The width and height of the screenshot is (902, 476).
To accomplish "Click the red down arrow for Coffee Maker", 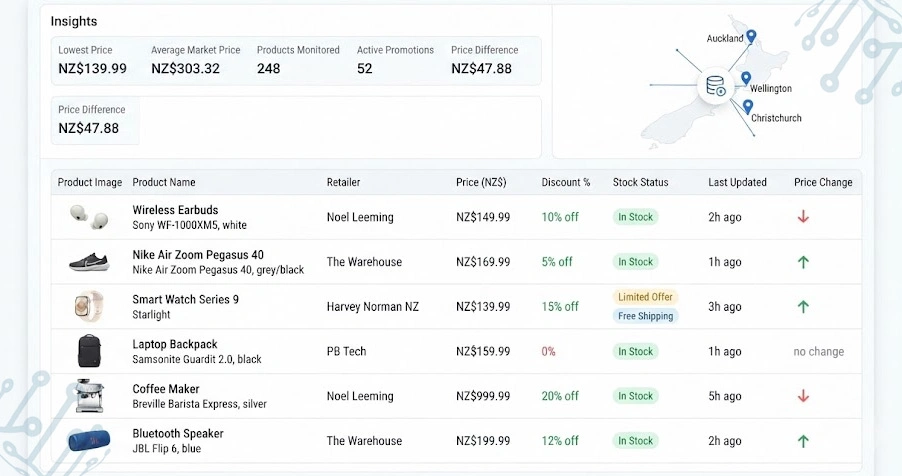I will tap(803, 396).
